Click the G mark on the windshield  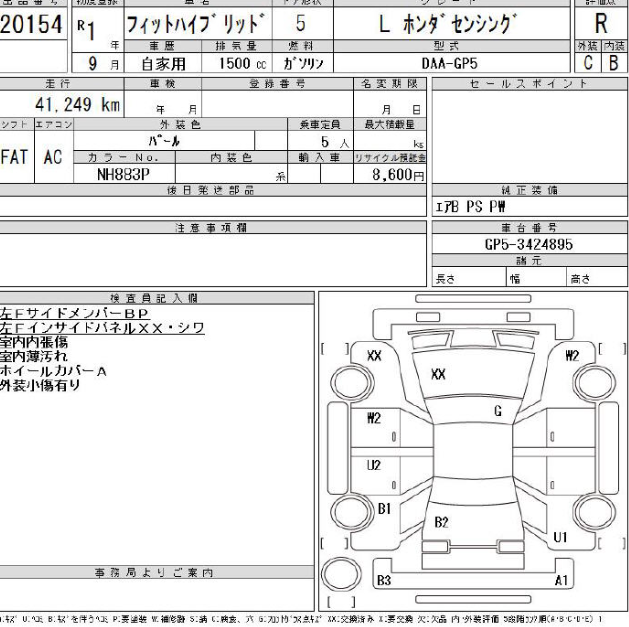click(x=497, y=410)
